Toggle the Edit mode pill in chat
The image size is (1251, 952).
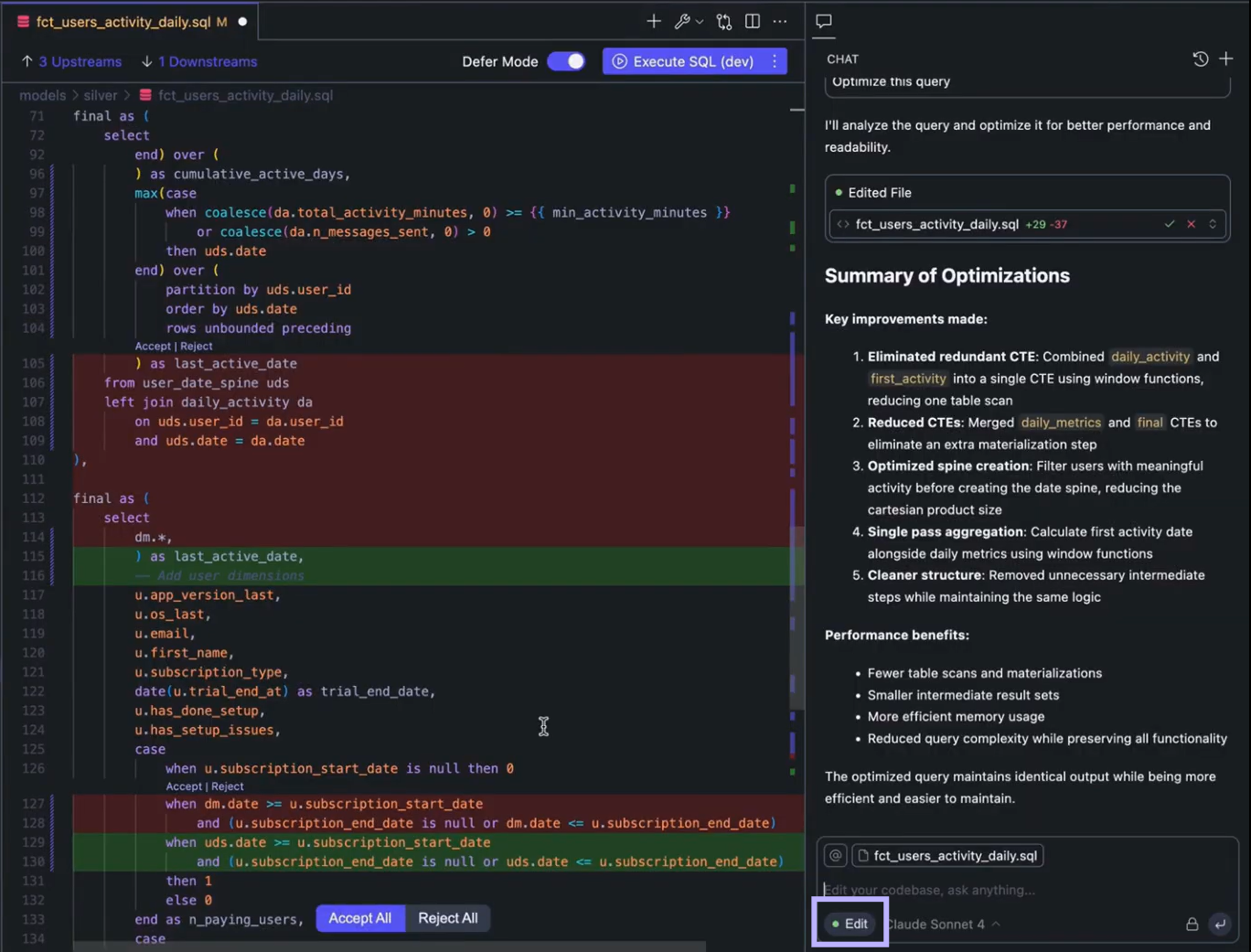(850, 924)
